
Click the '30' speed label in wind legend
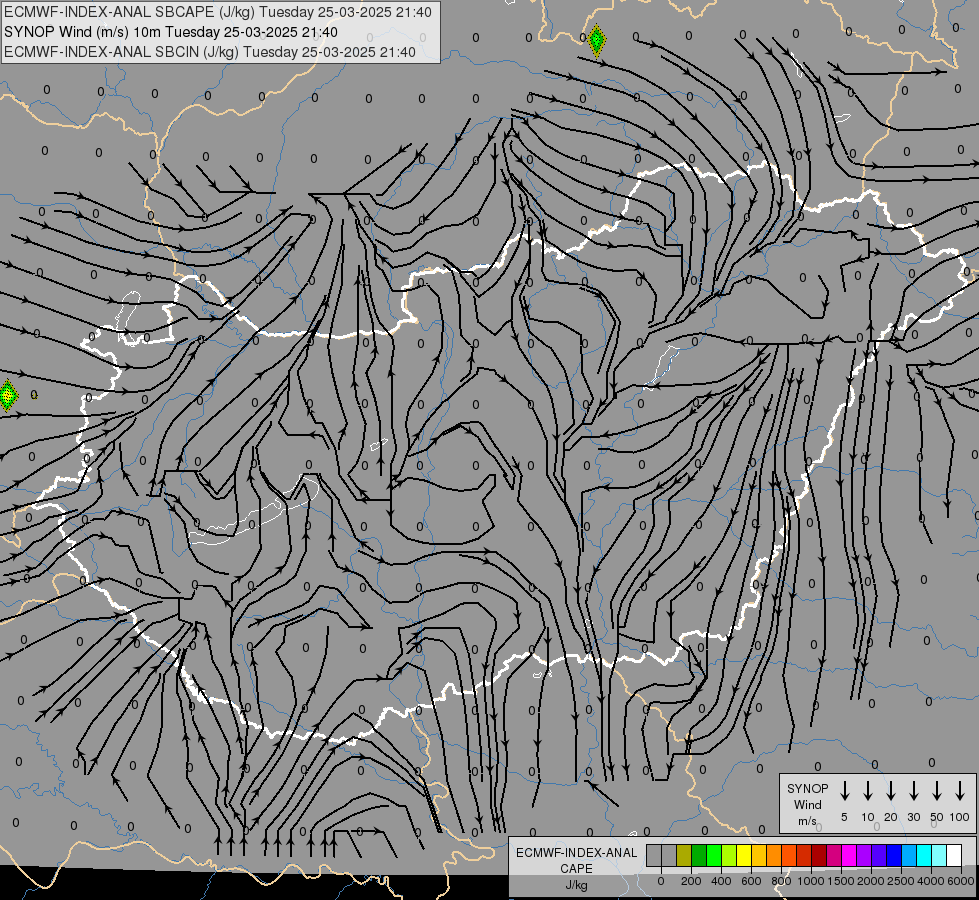click(914, 817)
